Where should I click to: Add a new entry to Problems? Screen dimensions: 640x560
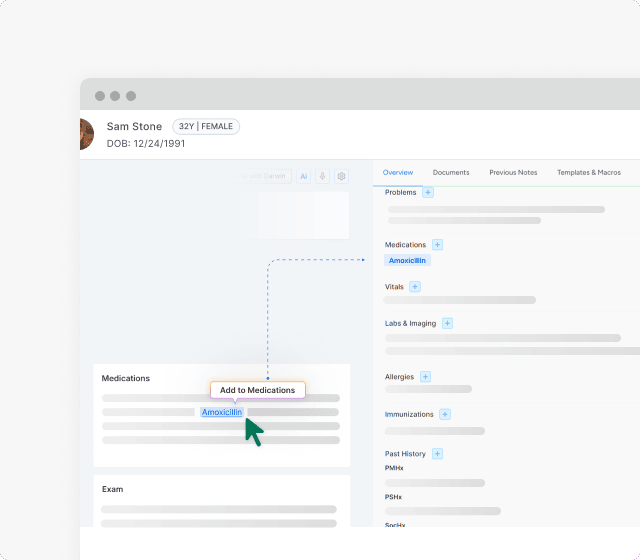[x=428, y=192]
